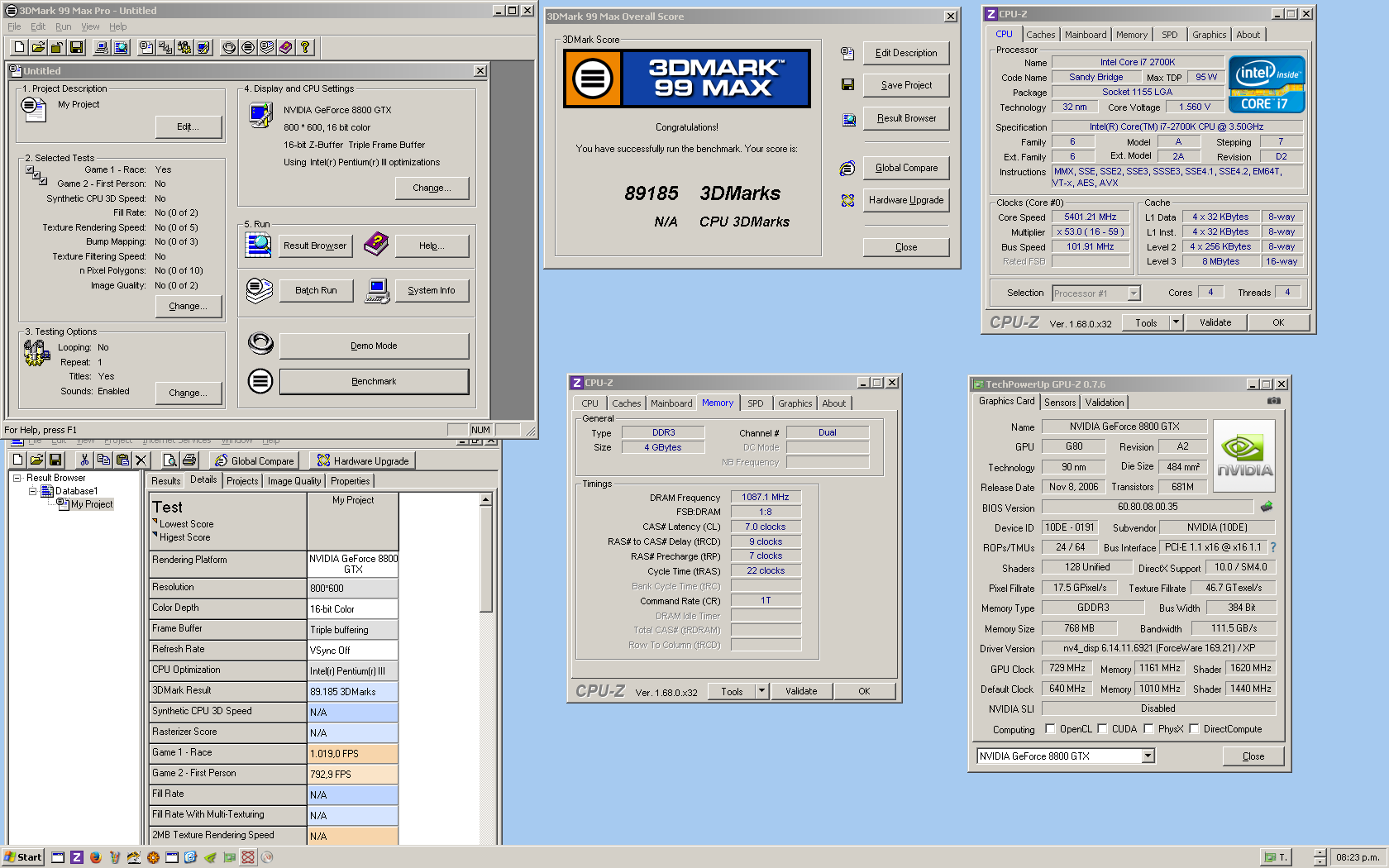The height and width of the screenshot is (868, 1389).
Task: Click Hardware Upgrade in Result Browser toolbar
Action: 363,460
